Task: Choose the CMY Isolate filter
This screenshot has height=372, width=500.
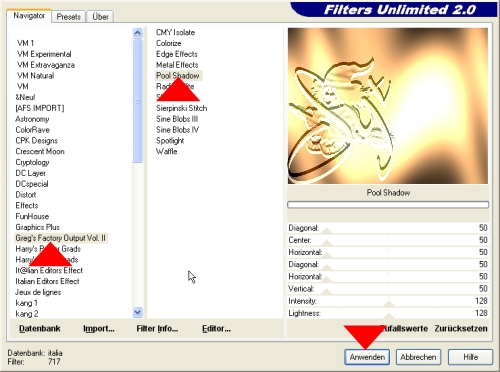Action: coord(175,32)
